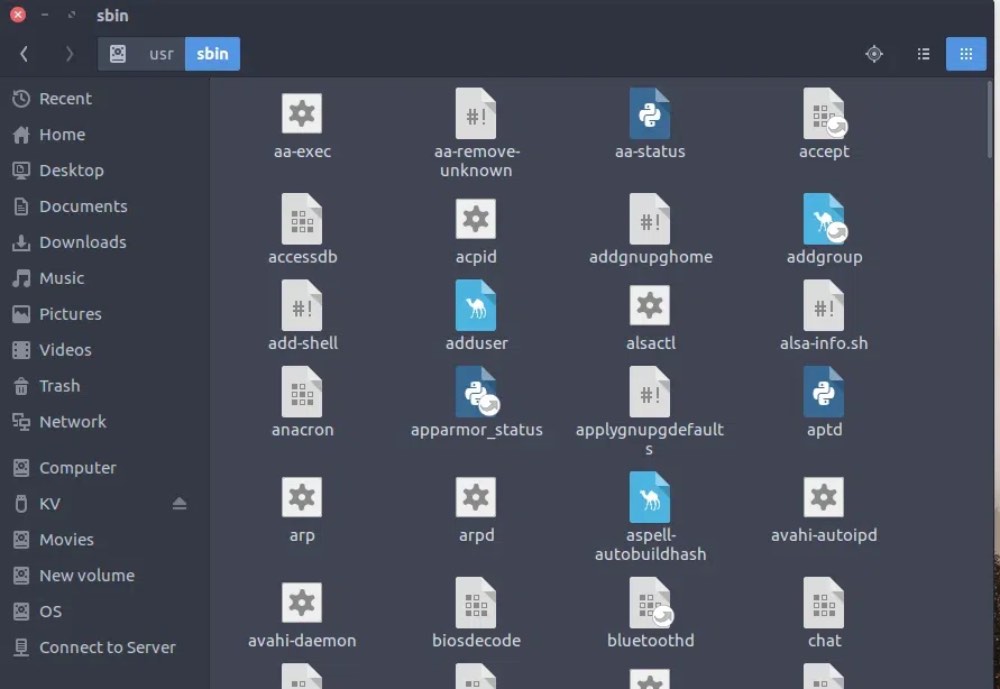Click the search icon in the toolbar
Viewport: 1000px width, 689px height.
point(874,54)
